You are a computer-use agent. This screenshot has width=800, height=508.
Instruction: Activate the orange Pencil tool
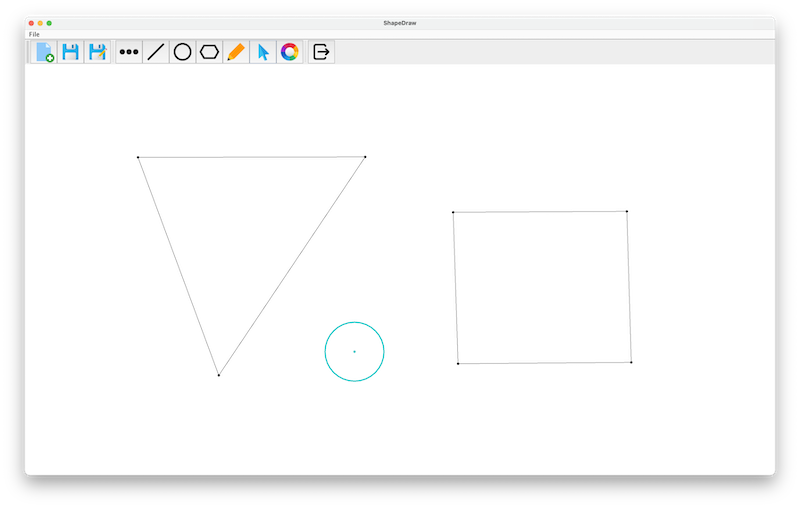coord(236,52)
